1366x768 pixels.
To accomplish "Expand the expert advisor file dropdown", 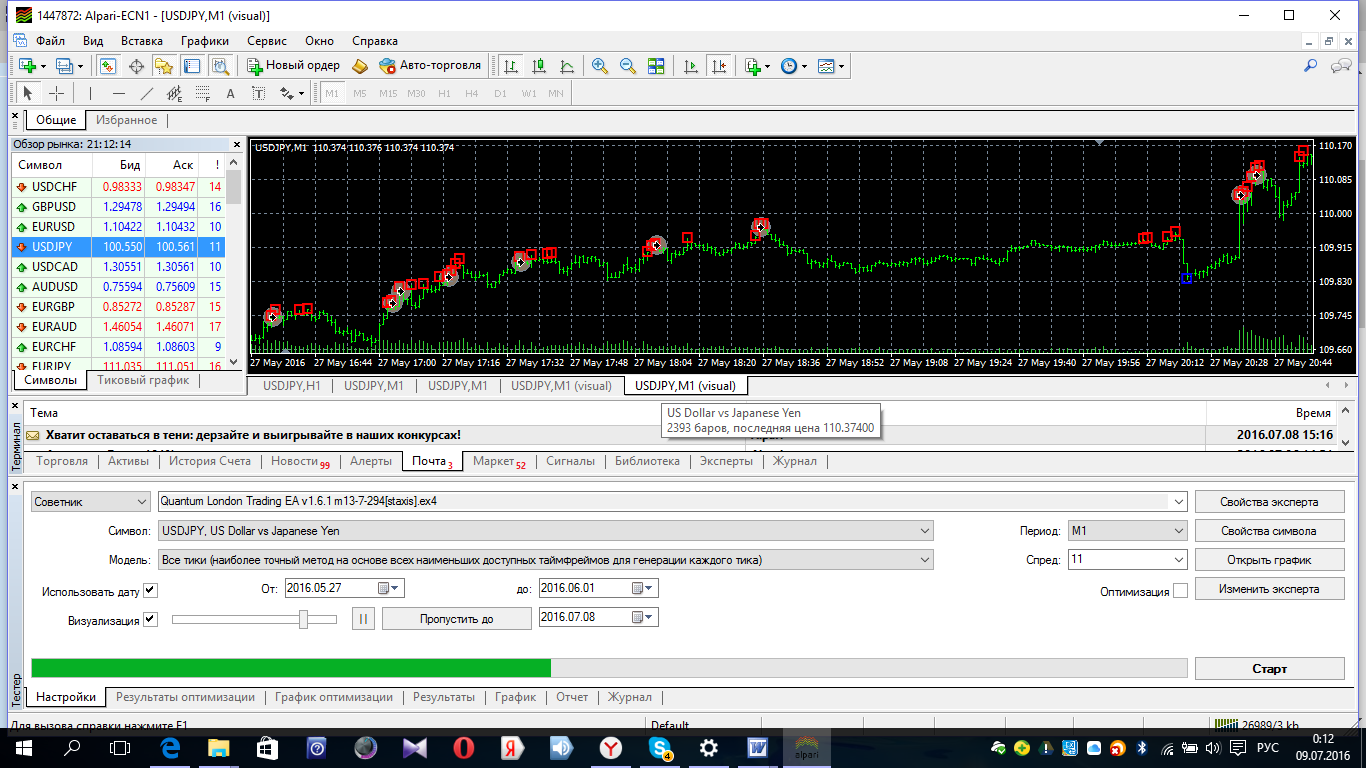I will 1177,501.
